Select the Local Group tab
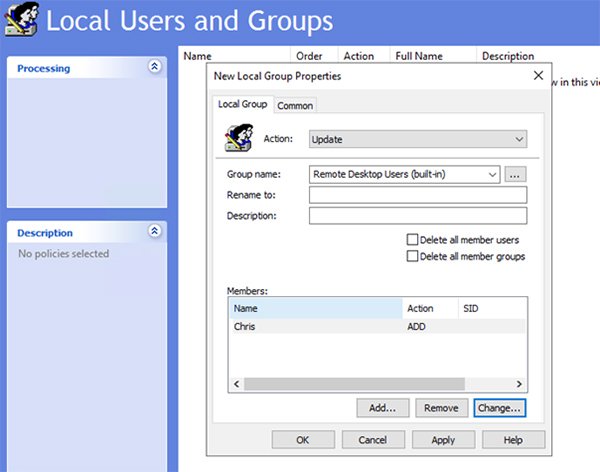Viewport: 600px width, 472px height. pyautogui.click(x=242, y=104)
